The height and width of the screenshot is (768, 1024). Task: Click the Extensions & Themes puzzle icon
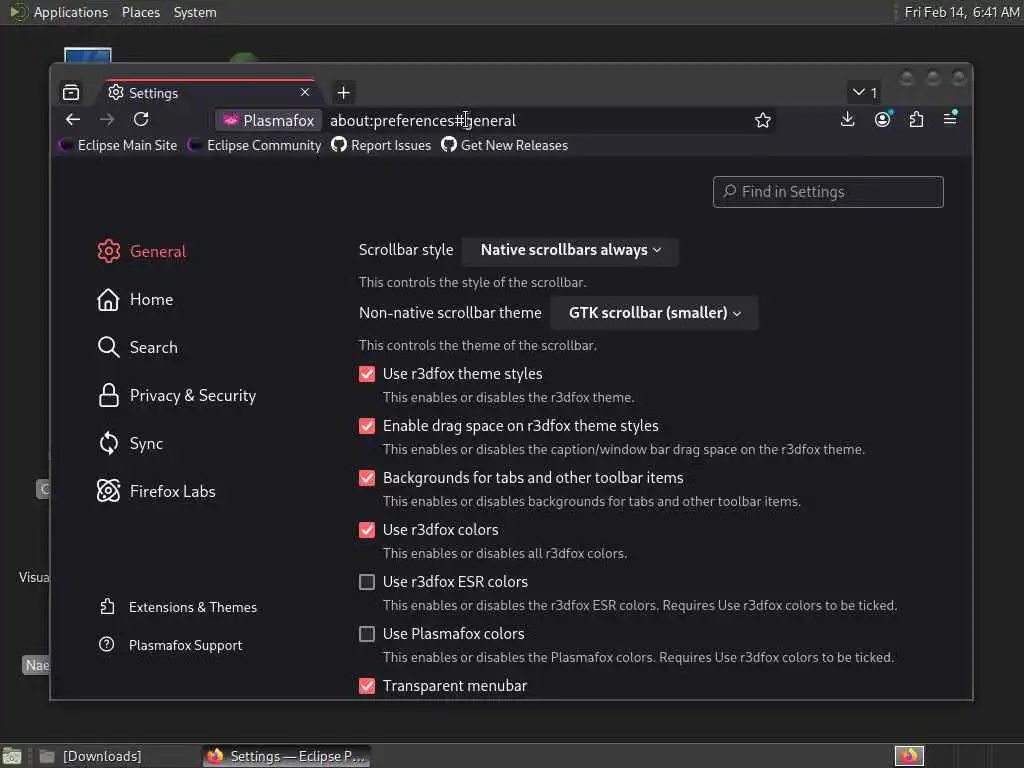(x=107, y=607)
